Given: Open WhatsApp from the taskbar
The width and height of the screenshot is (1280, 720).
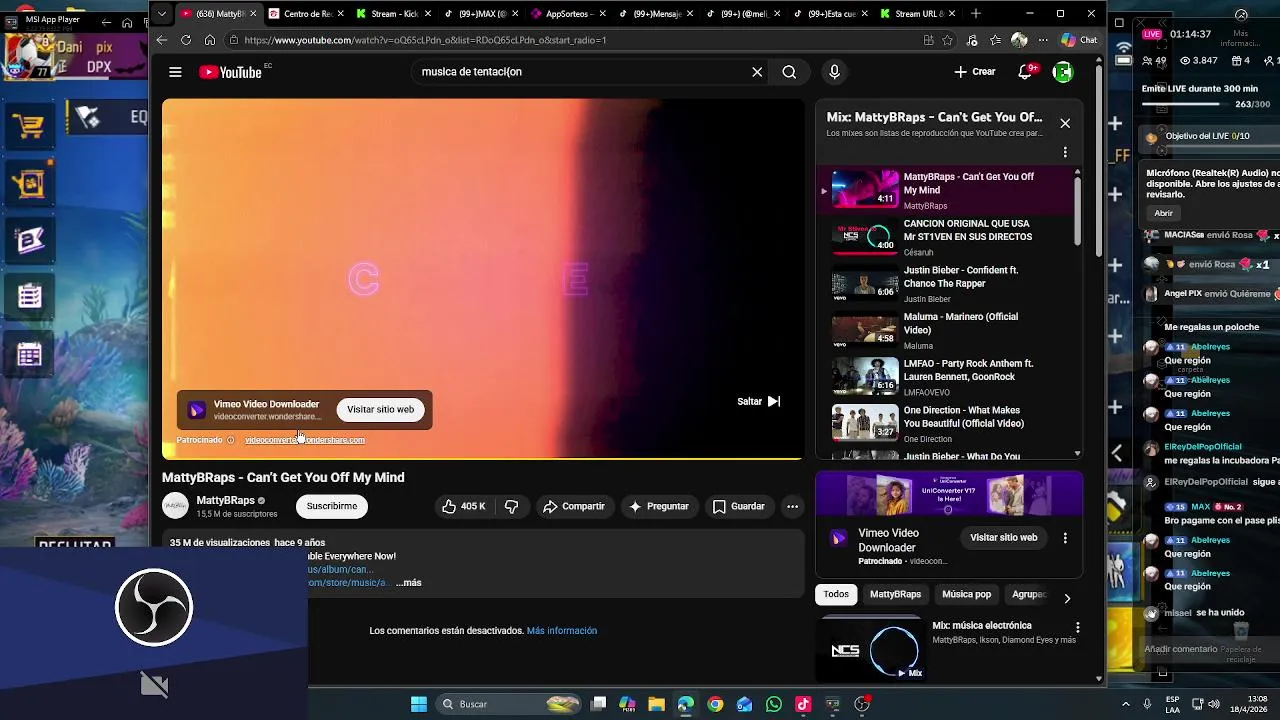Looking at the screenshot, I should tap(774, 704).
